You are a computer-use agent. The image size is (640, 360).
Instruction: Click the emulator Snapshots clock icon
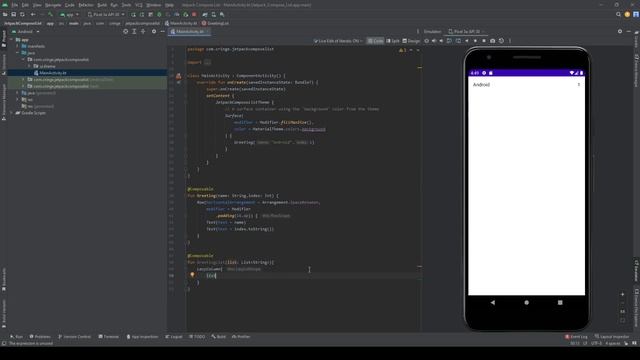[501, 41]
